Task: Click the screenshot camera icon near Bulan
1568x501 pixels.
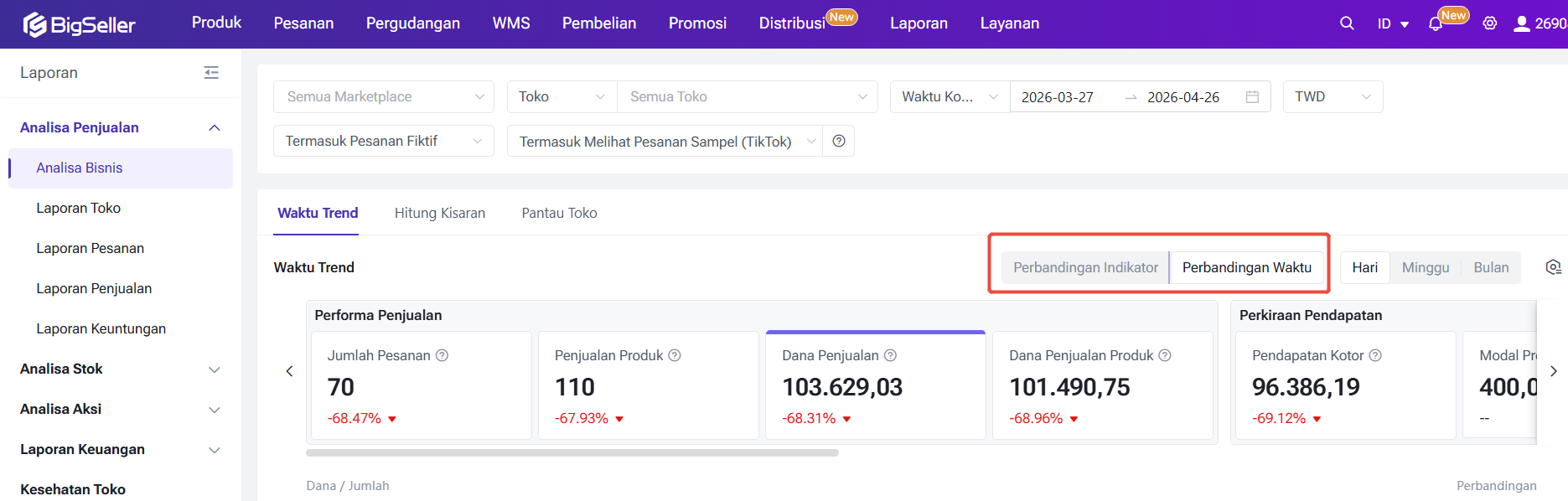Action: tap(1553, 267)
